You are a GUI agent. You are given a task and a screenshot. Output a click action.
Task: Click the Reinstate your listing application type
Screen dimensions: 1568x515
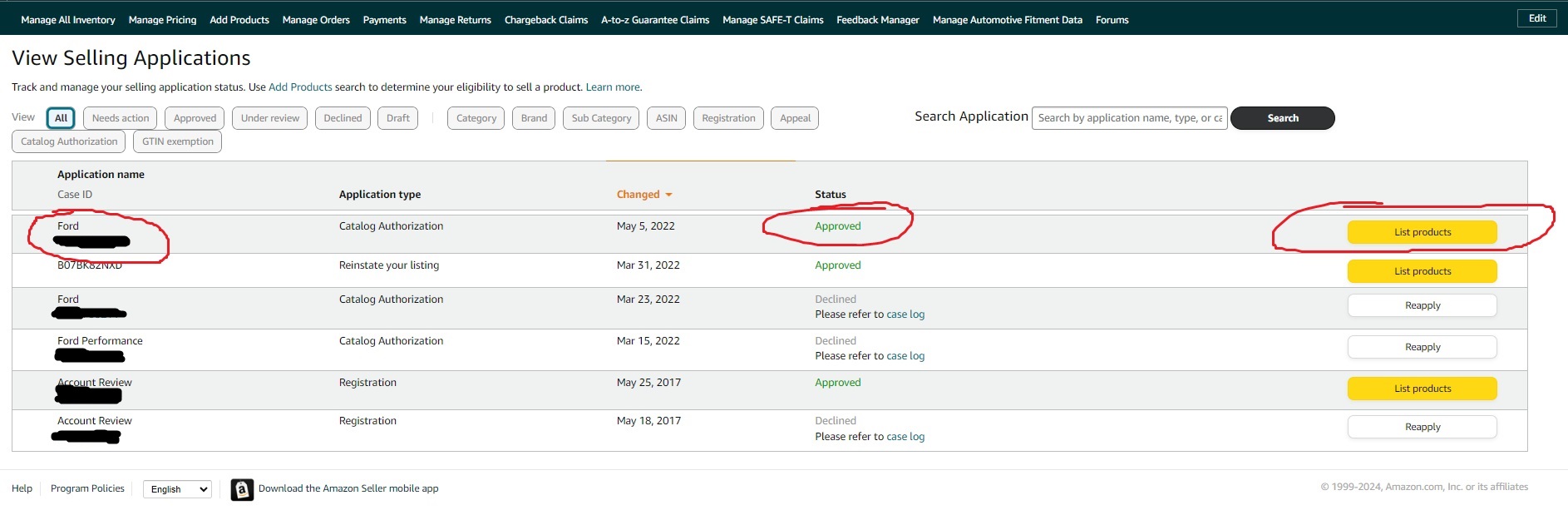(389, 265)
